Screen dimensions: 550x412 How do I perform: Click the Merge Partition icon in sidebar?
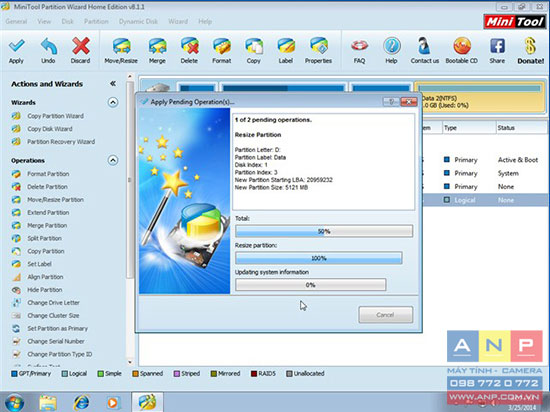coord(16,225)
